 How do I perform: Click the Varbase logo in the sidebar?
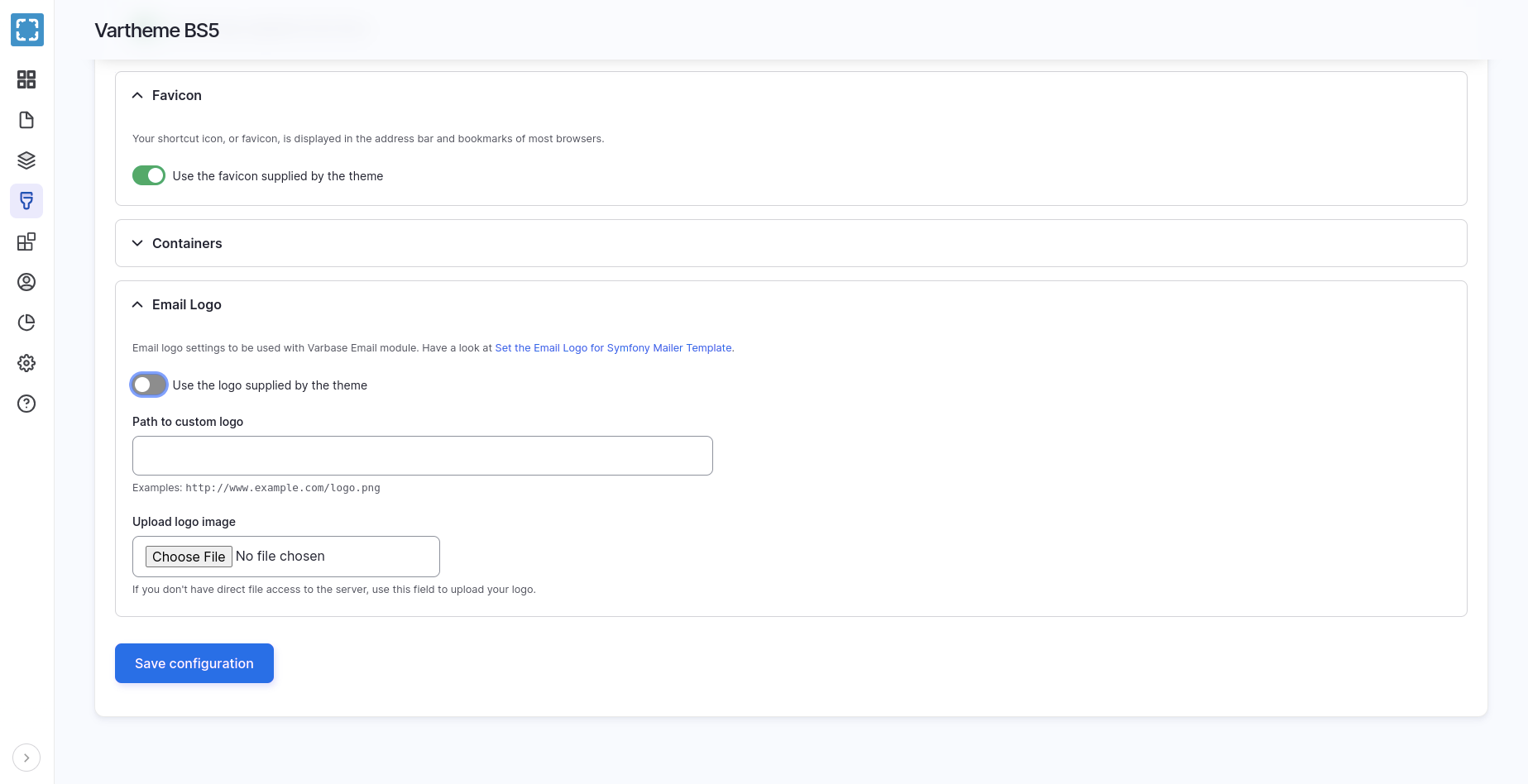pos(27,30)
